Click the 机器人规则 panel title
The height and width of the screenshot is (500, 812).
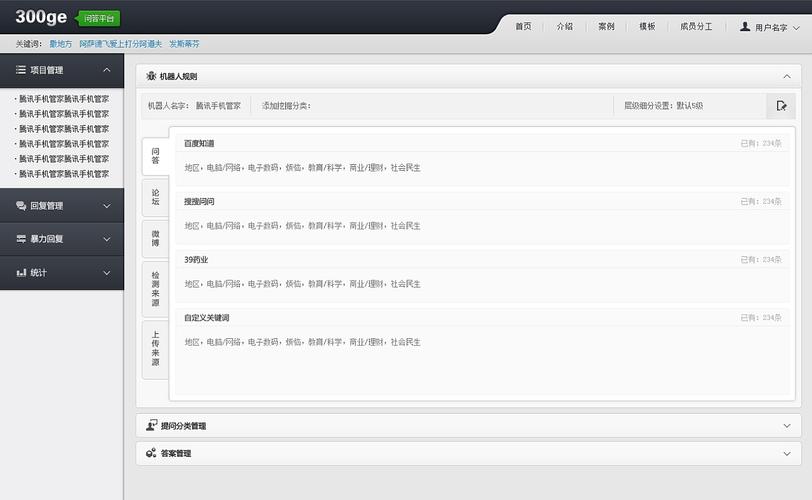[178, 77]
